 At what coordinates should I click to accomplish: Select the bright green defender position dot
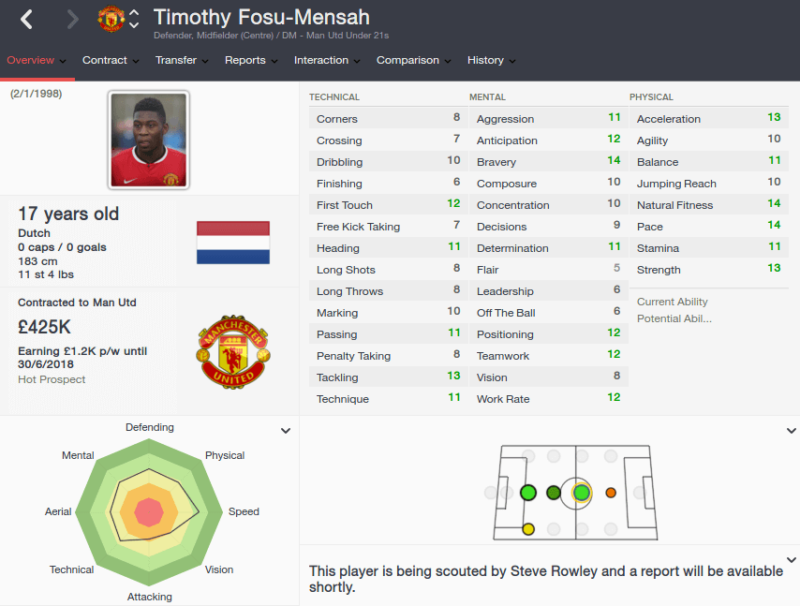pyautogui.click(x=528, y=493)
